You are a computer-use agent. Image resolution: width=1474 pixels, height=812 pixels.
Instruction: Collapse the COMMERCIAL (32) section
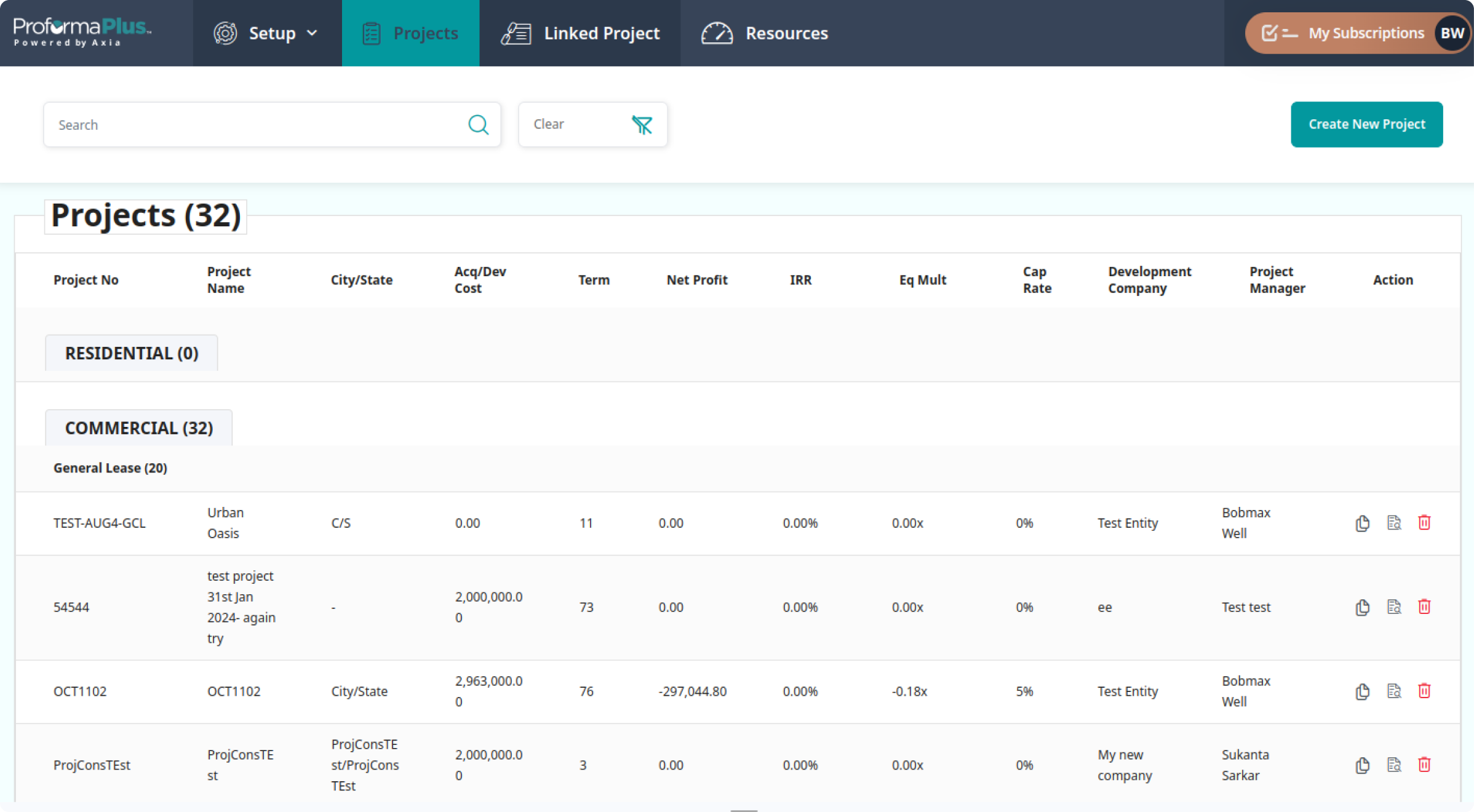pyautogui.click(x=139, y=428)
